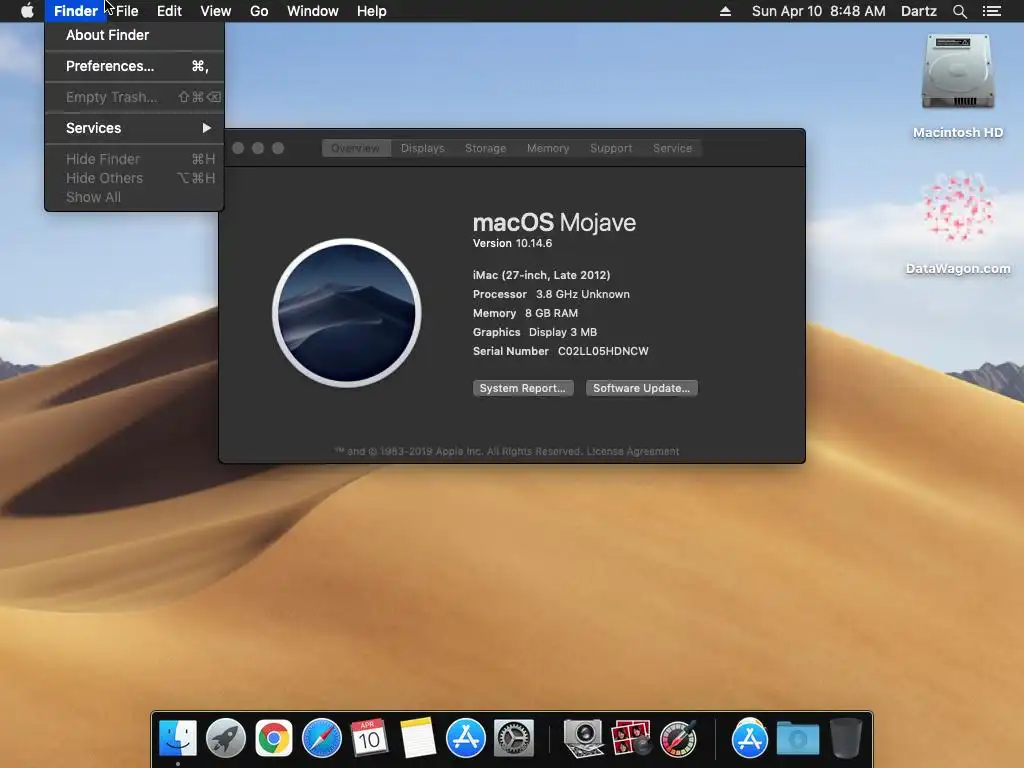
Task: Open Photo Booth icon in Dock
Action: (x=631, y=739)
